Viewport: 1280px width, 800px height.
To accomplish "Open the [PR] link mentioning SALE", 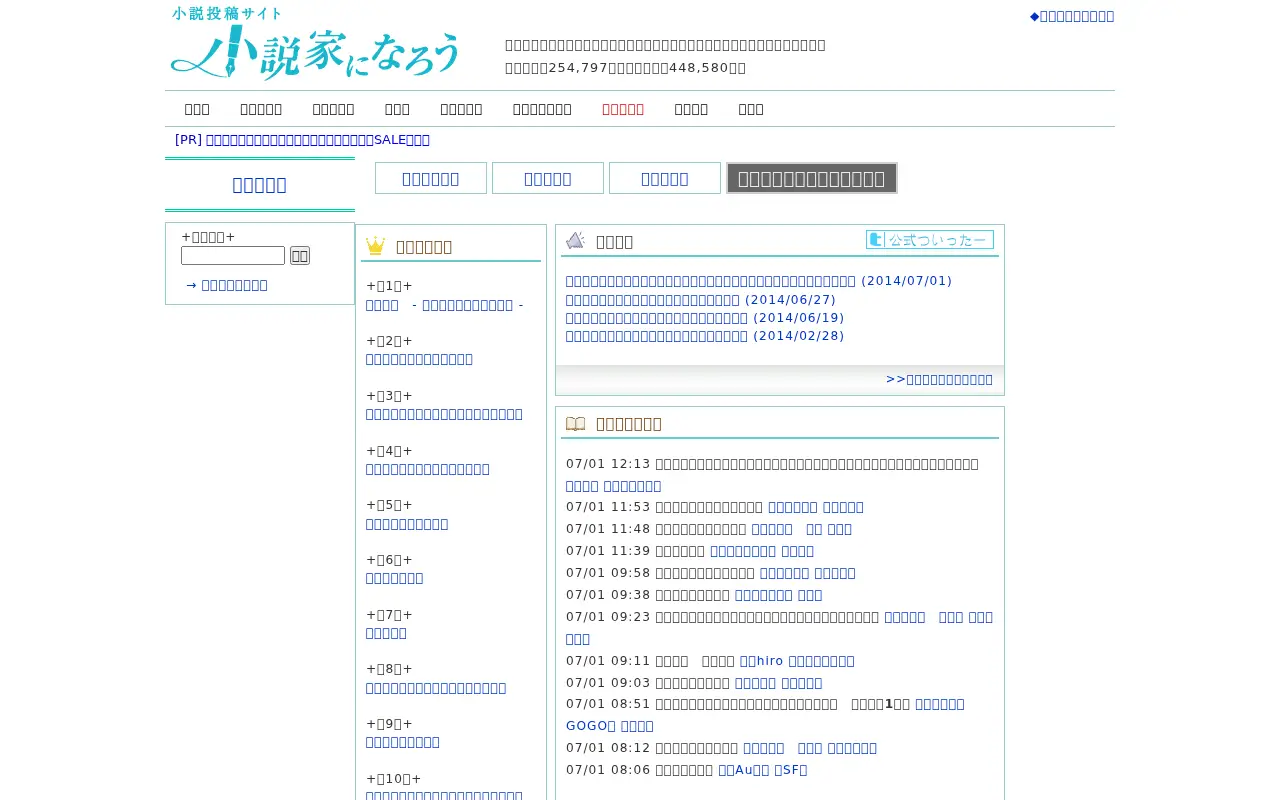I will pyautogui.click(x=302, y=140).
